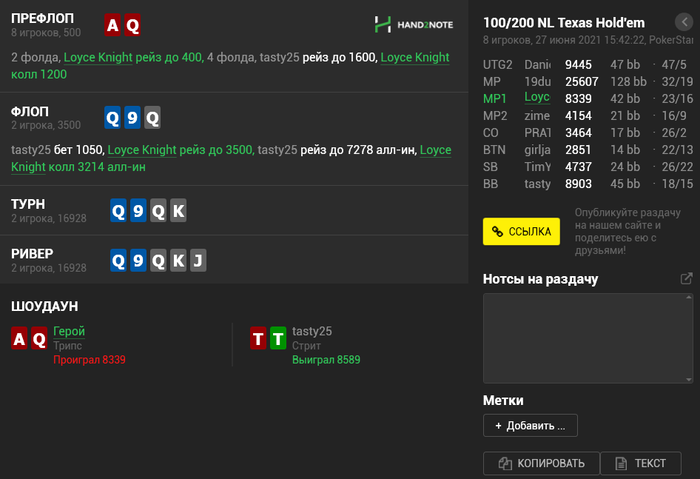Click the showdown Ace card of hero
Image resolution: width=700 pixels, height=479 pixels.
click(x=19, y=338)
